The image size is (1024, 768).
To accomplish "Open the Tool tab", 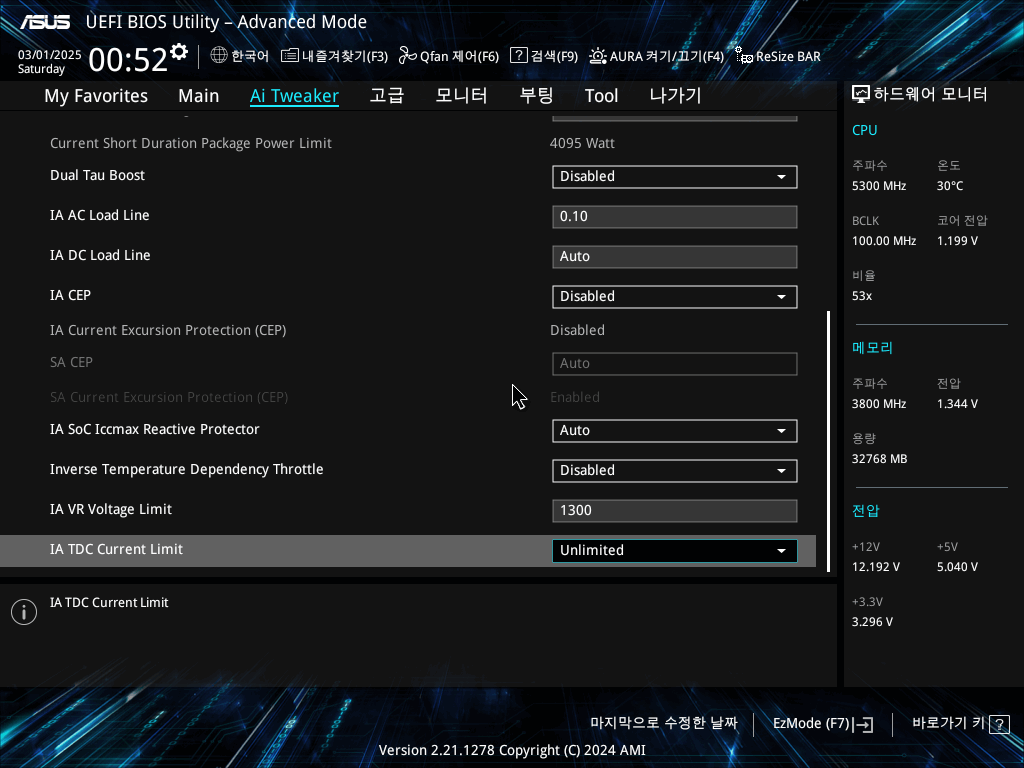I will pos(601,96).
